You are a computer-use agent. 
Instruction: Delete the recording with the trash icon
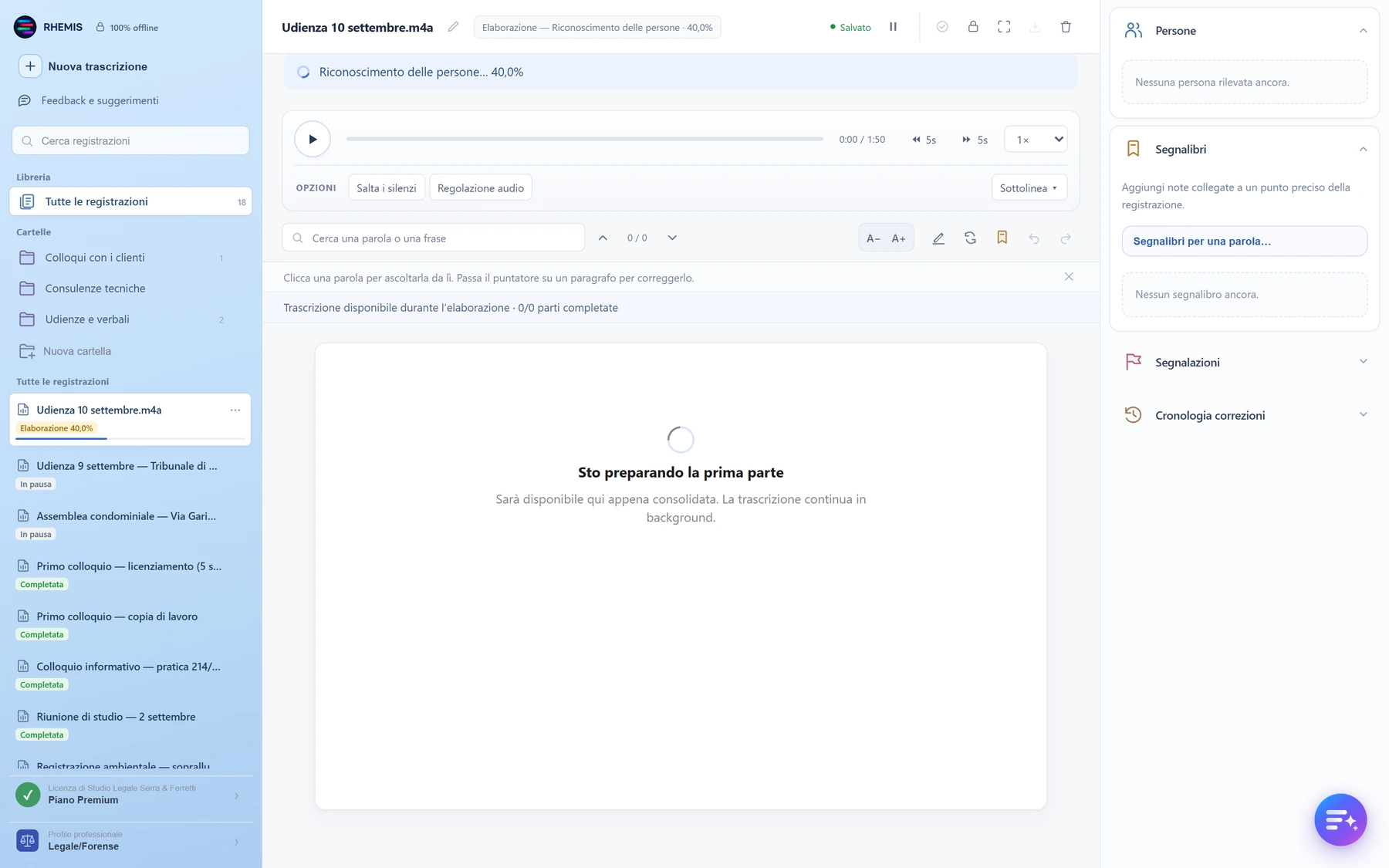[x=1066, y=27]
